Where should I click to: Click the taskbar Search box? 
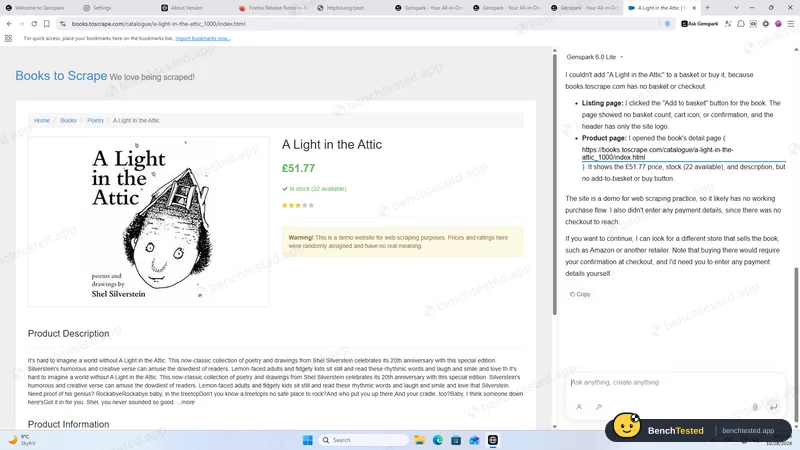365,440
